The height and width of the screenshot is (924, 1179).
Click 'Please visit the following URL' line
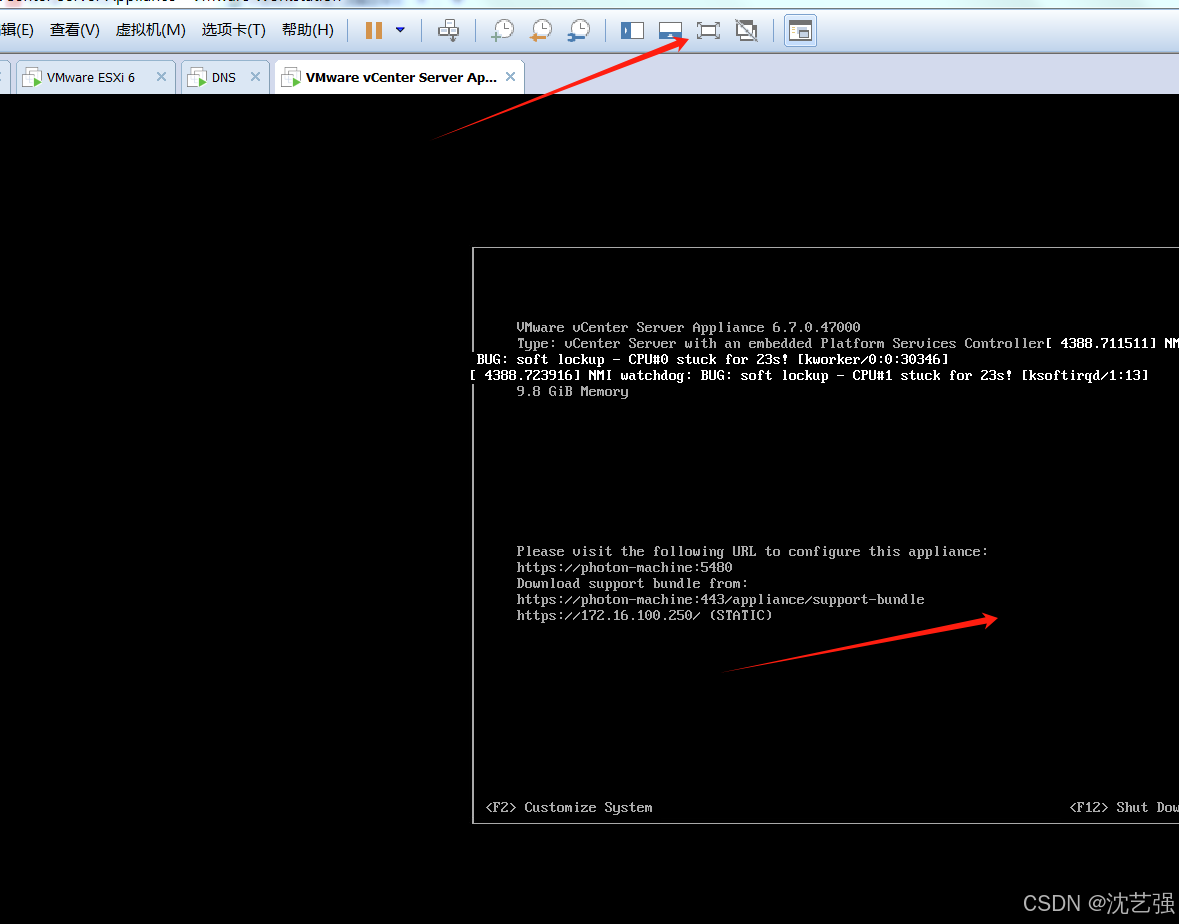pyautogui.click(x=752, y=552)
